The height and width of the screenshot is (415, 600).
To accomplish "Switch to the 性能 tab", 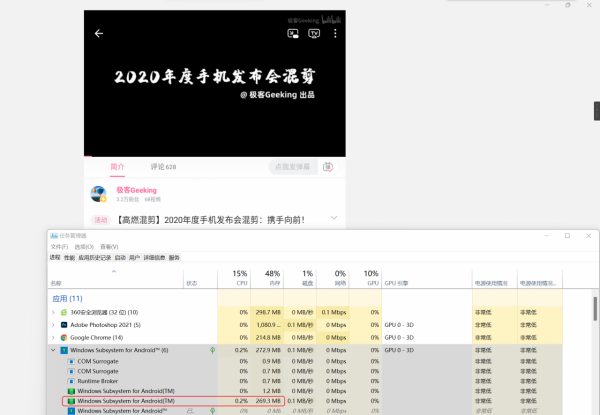I will click(69, 258).
